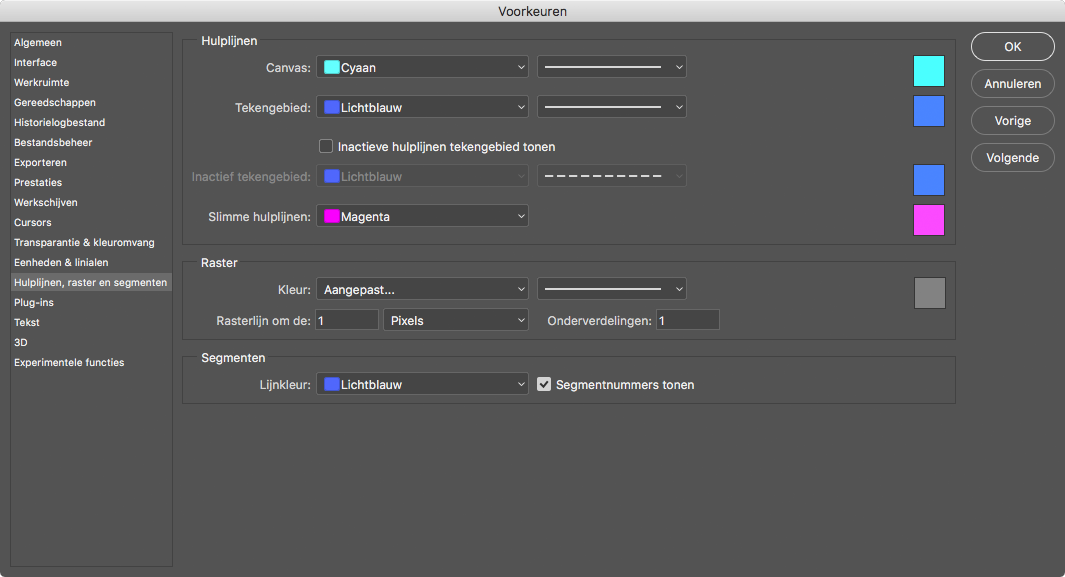This screenshot has height=577, width=1065.
Task: Uncheck Segmentnummers tonen checkbox
Action: pos(545,384)
